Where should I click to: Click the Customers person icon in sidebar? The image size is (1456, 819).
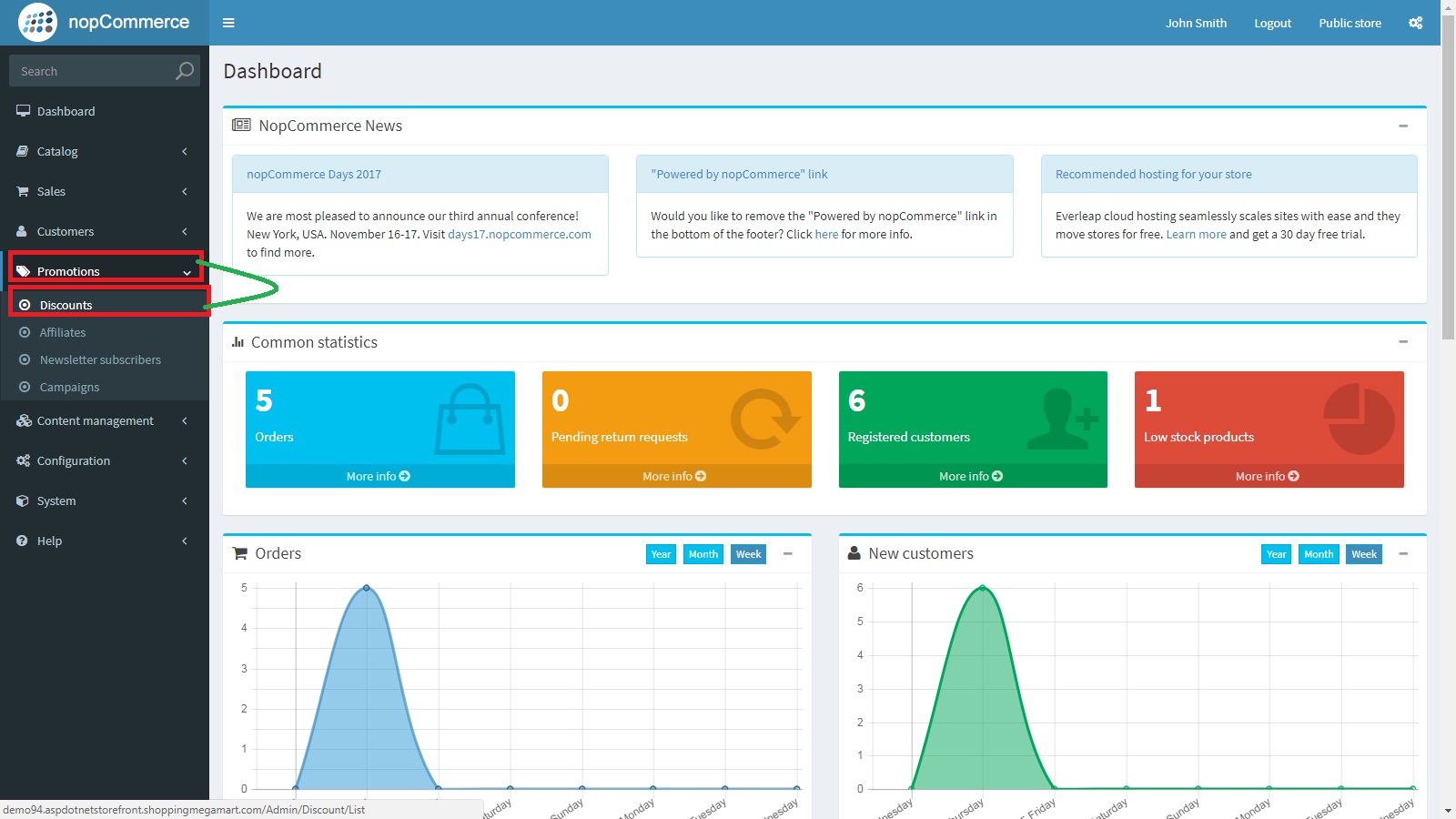click(x=23, y=231)
